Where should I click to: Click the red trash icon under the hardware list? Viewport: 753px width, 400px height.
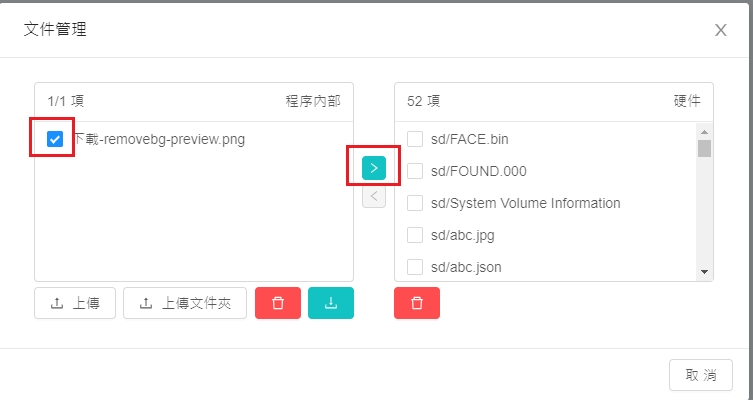pyautogui.click(x=417, y=303)
